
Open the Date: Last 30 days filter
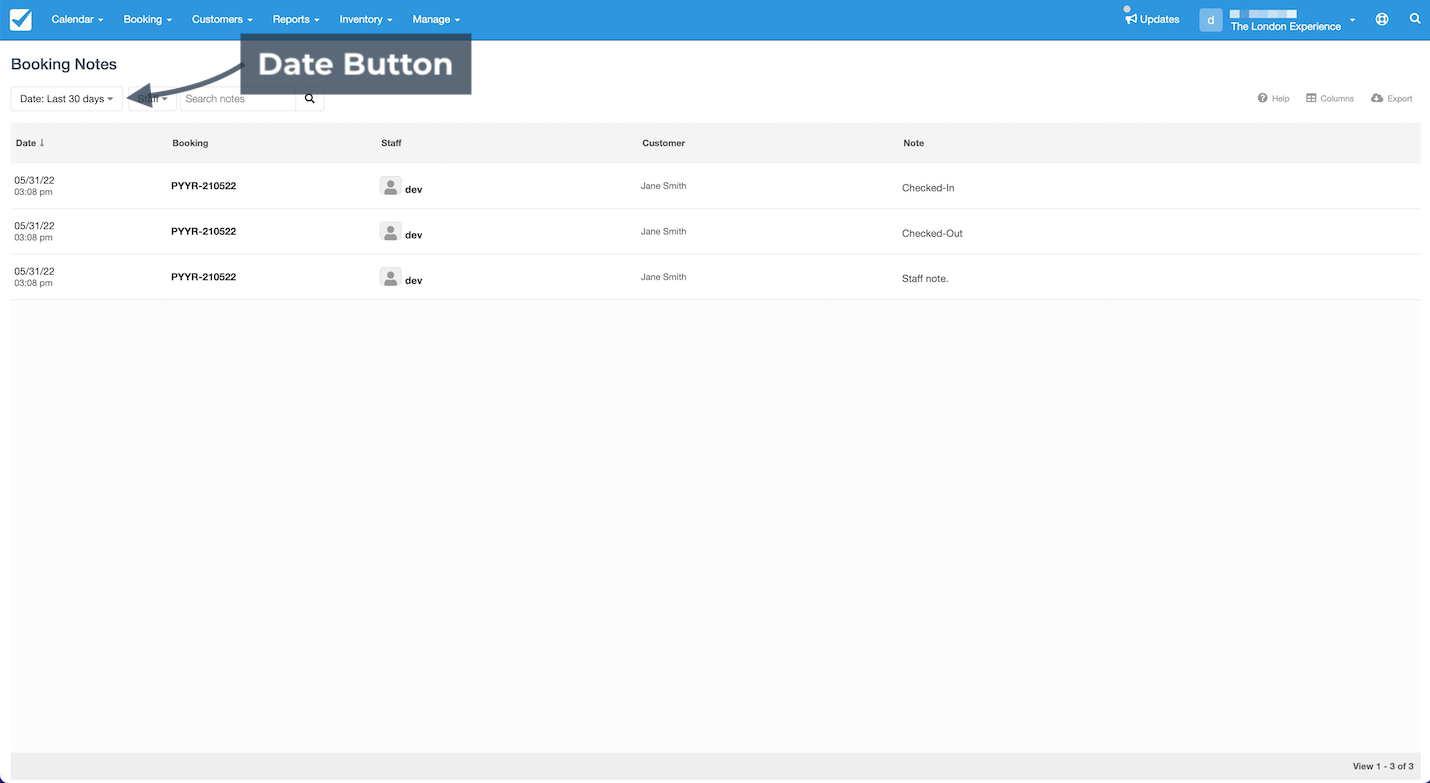pos(67,99)
